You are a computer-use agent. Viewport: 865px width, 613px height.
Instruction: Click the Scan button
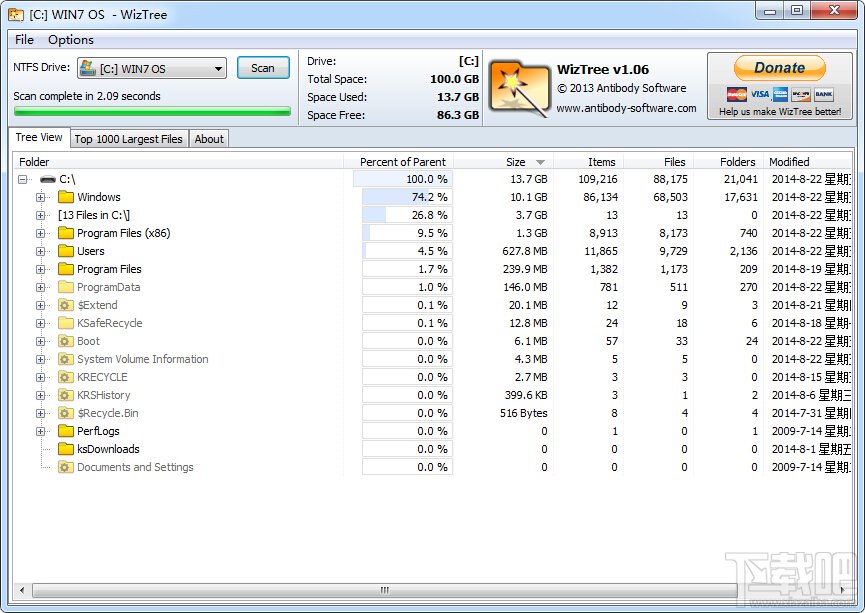click(263, 68)
